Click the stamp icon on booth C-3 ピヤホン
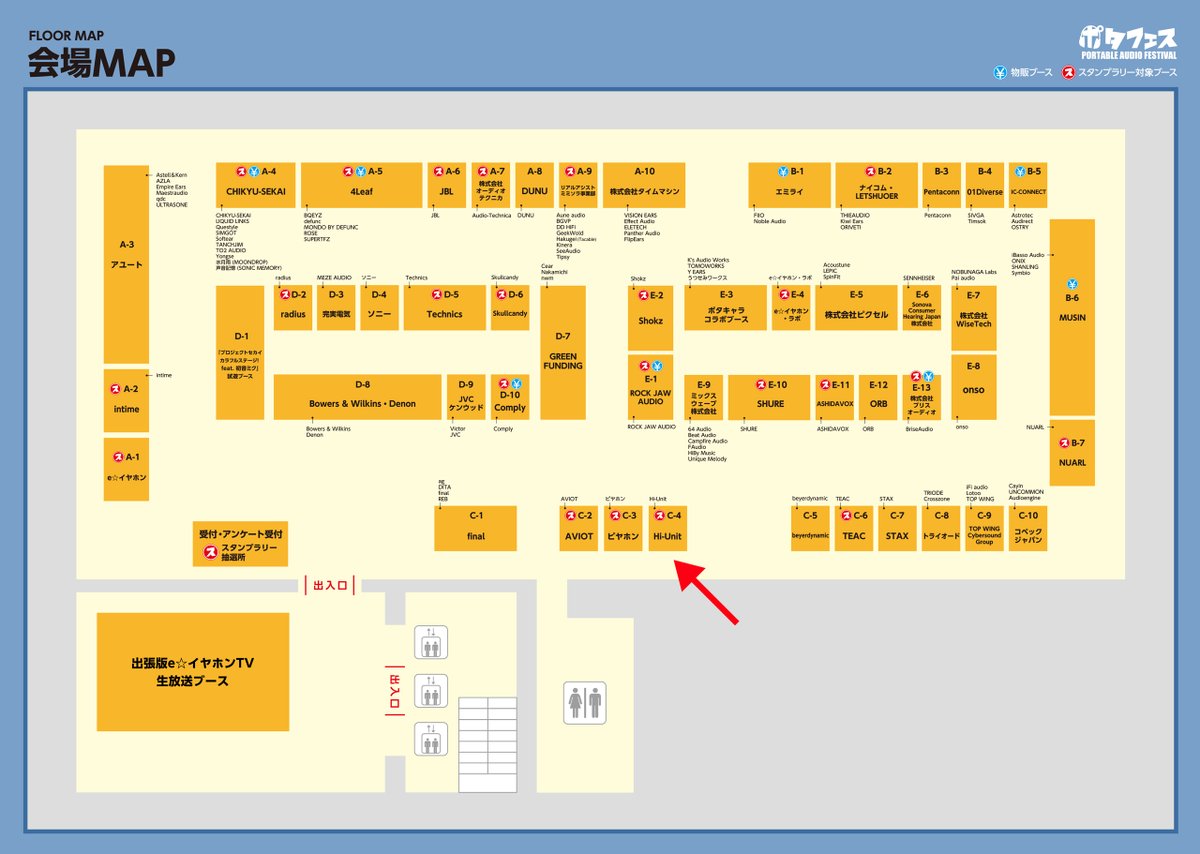 click(x=613, y=515)
